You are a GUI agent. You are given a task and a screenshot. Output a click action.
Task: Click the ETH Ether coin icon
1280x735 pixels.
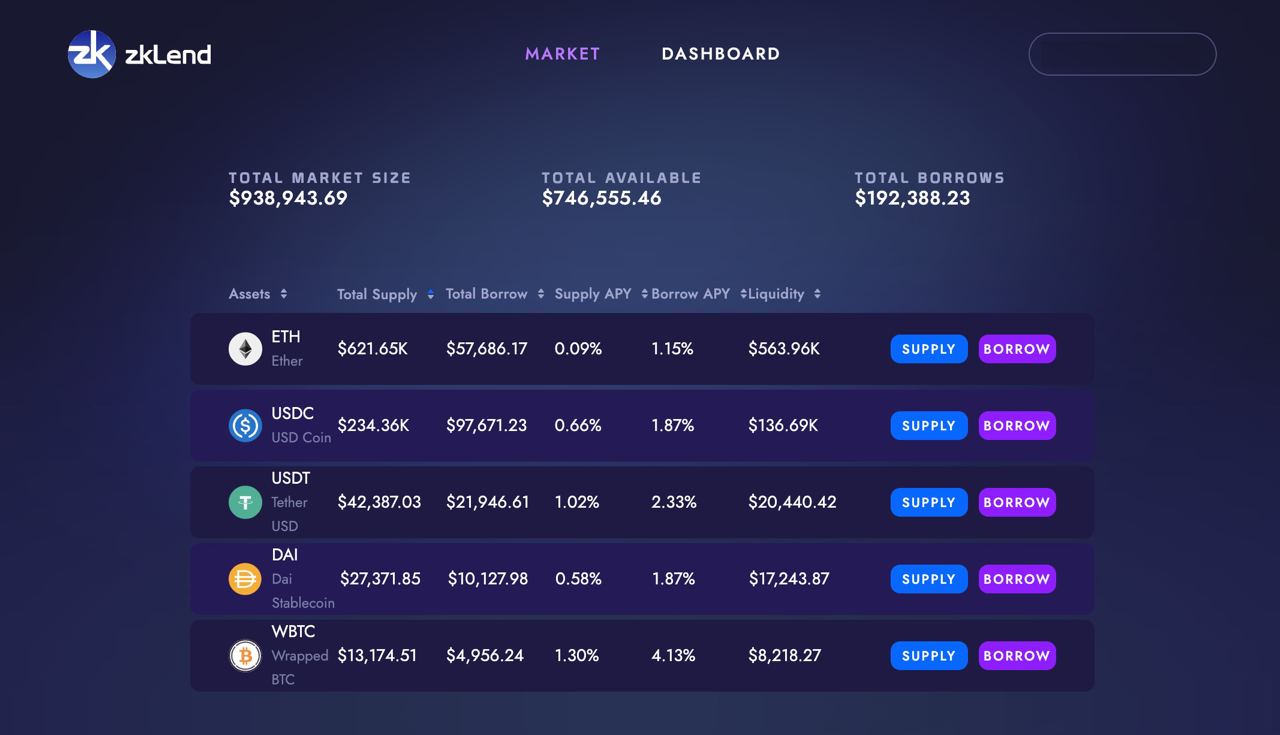(245, 349)
